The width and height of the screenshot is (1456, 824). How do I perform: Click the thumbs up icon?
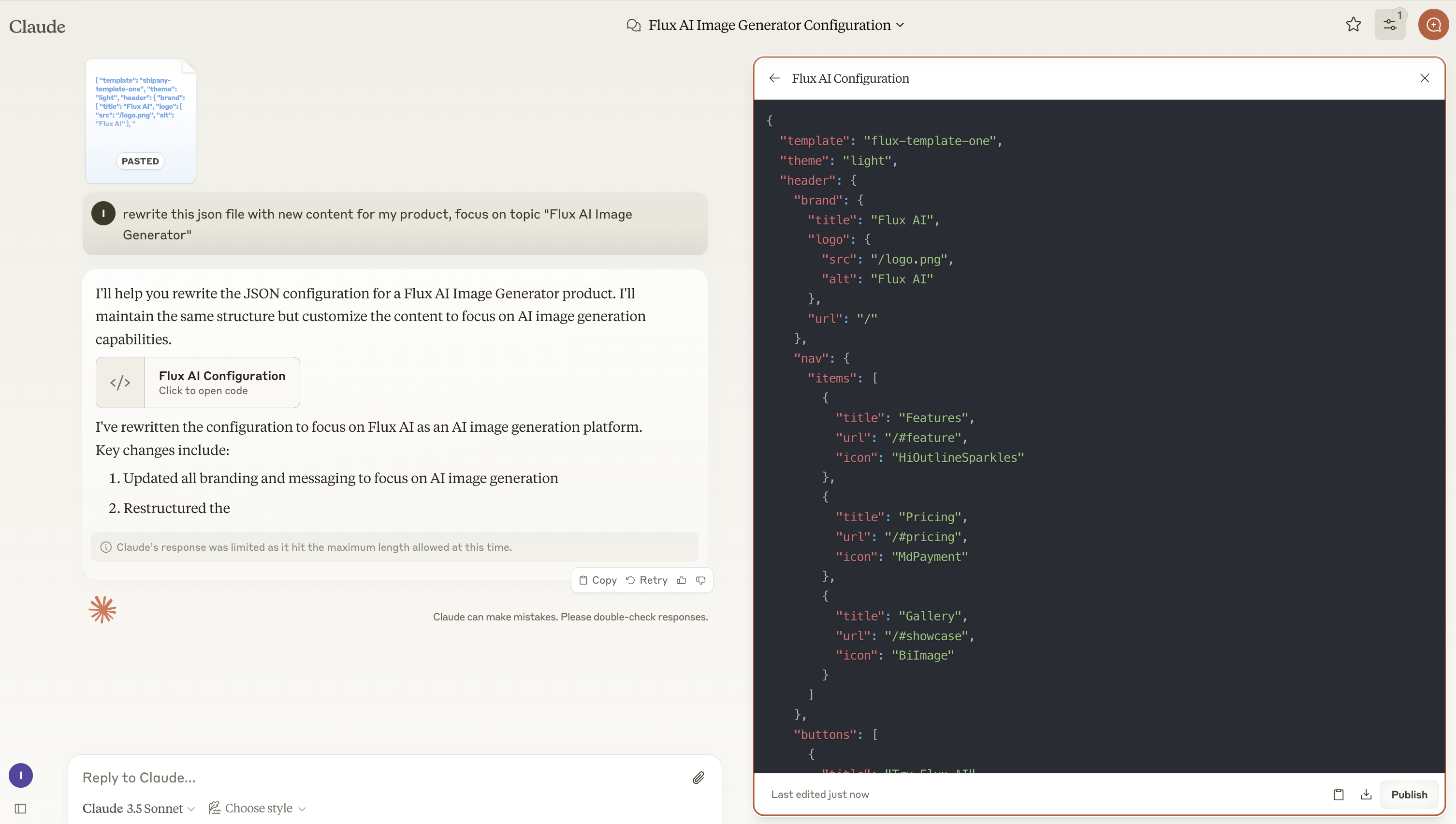click(x=682, y=580)
